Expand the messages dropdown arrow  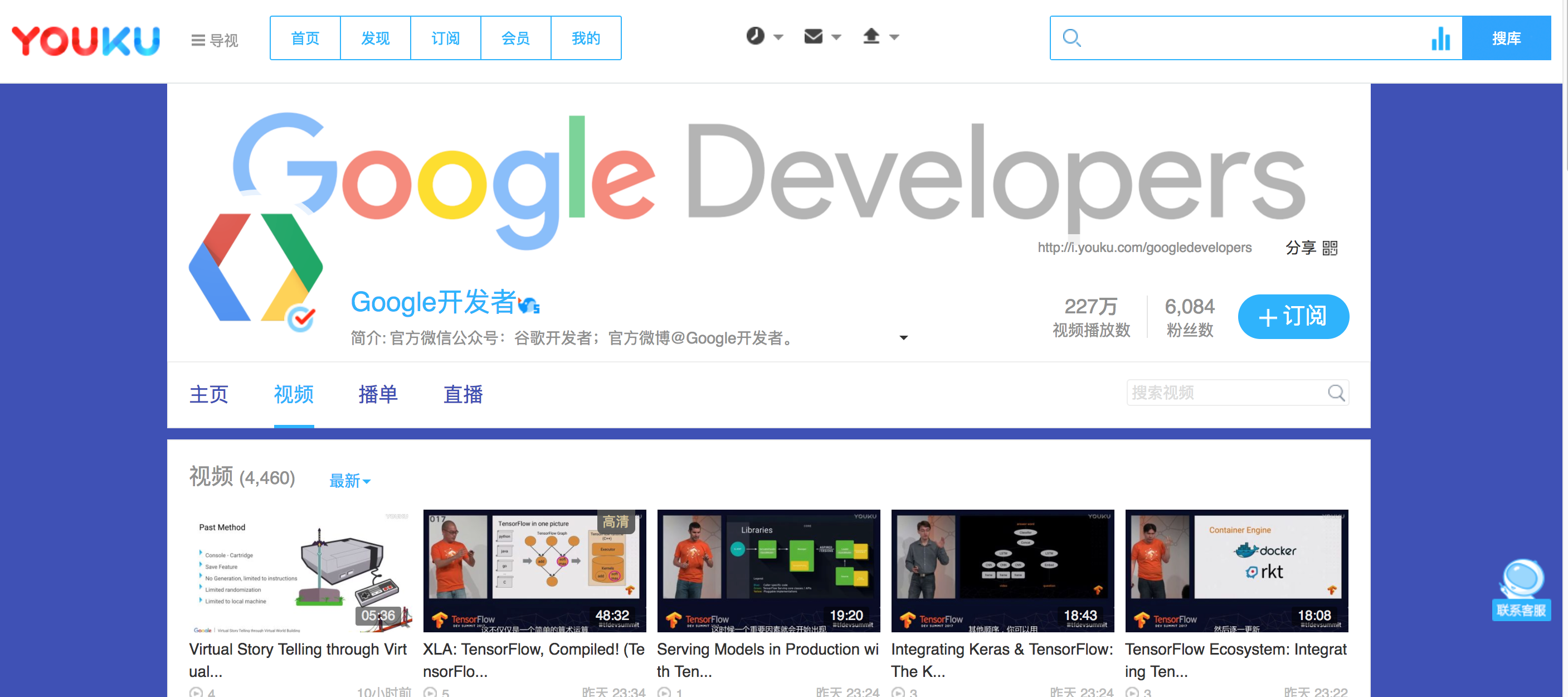pos(836,37)
